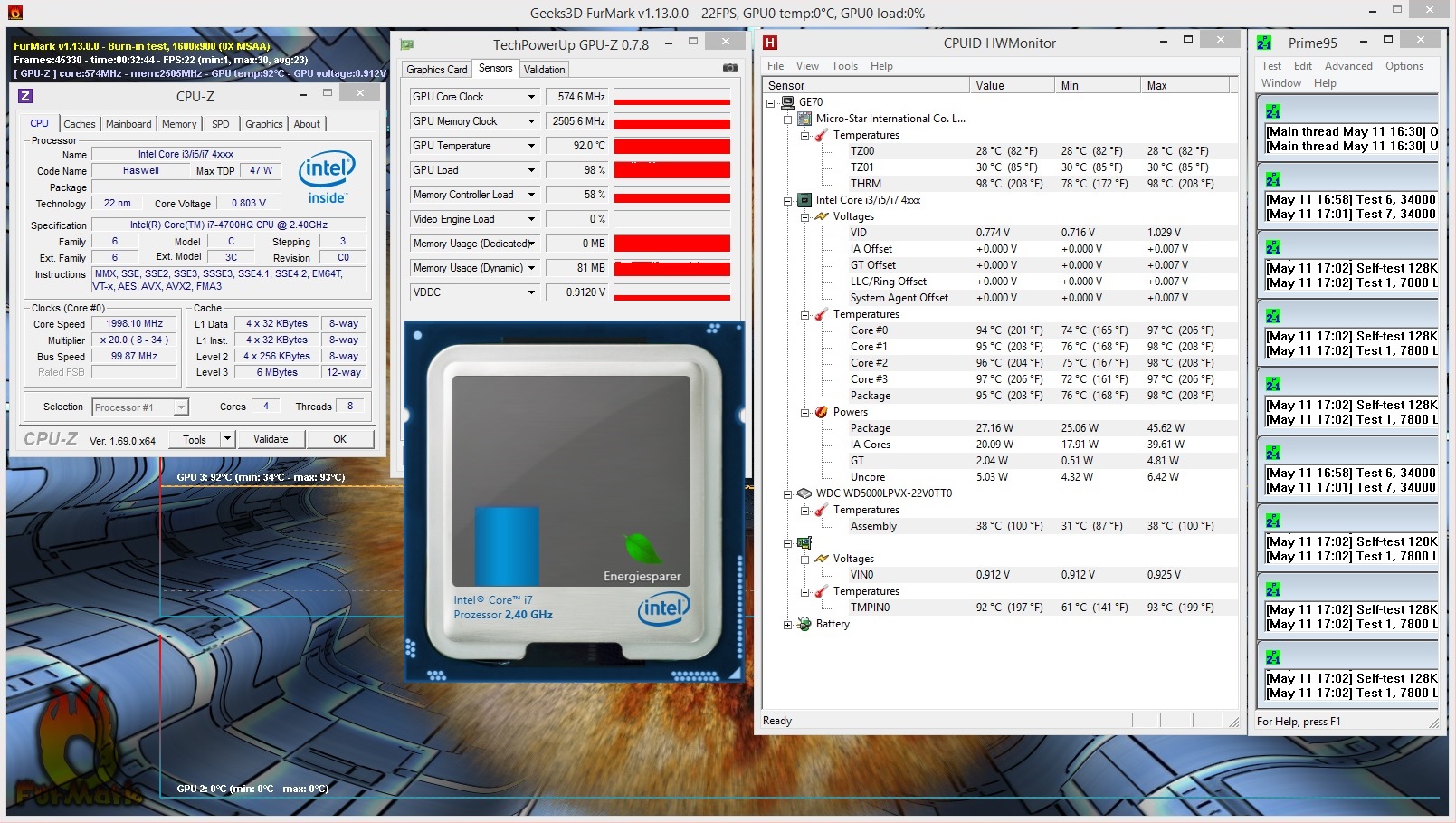
Task: Open the GPU Temperature sensor dropdown
Action: 531,146
